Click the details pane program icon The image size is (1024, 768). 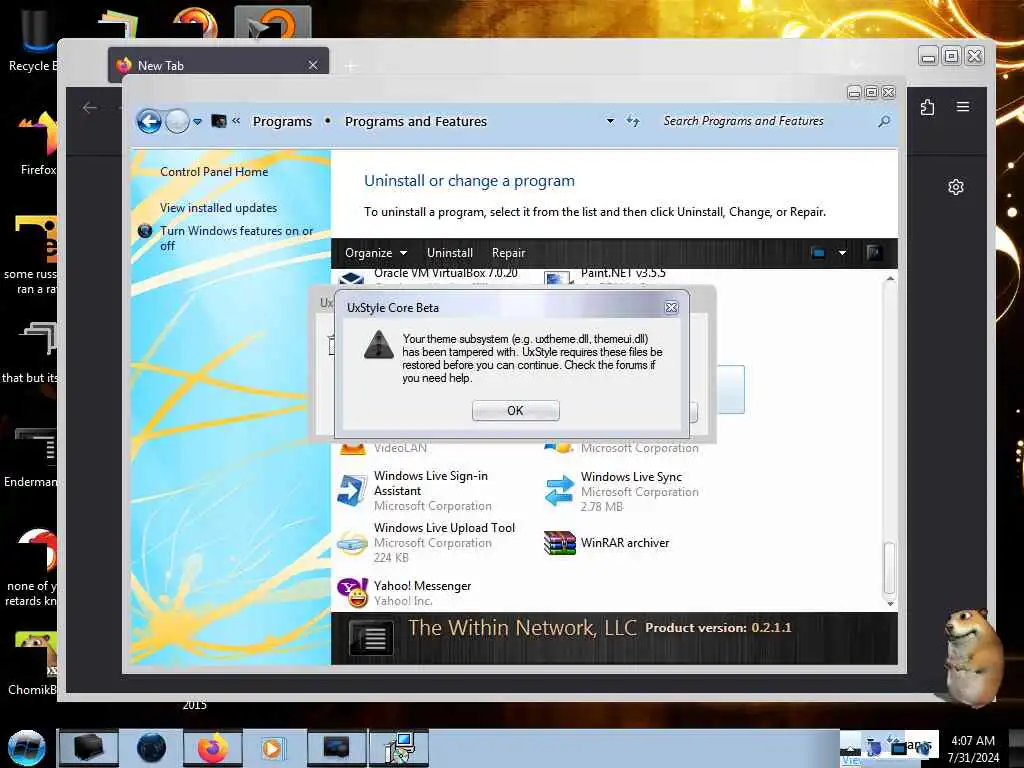coord(371,638)
